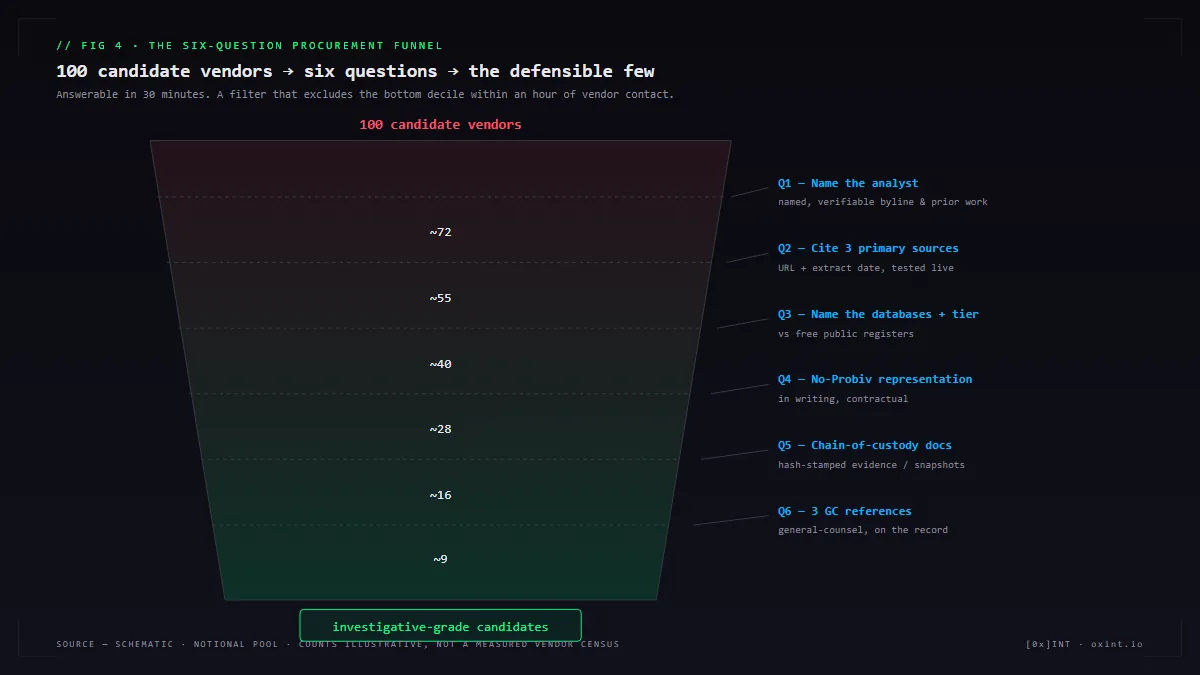The image size is (1200, 675).
Task: Click the ~55 funnel stage value
Action: (441, 298)
